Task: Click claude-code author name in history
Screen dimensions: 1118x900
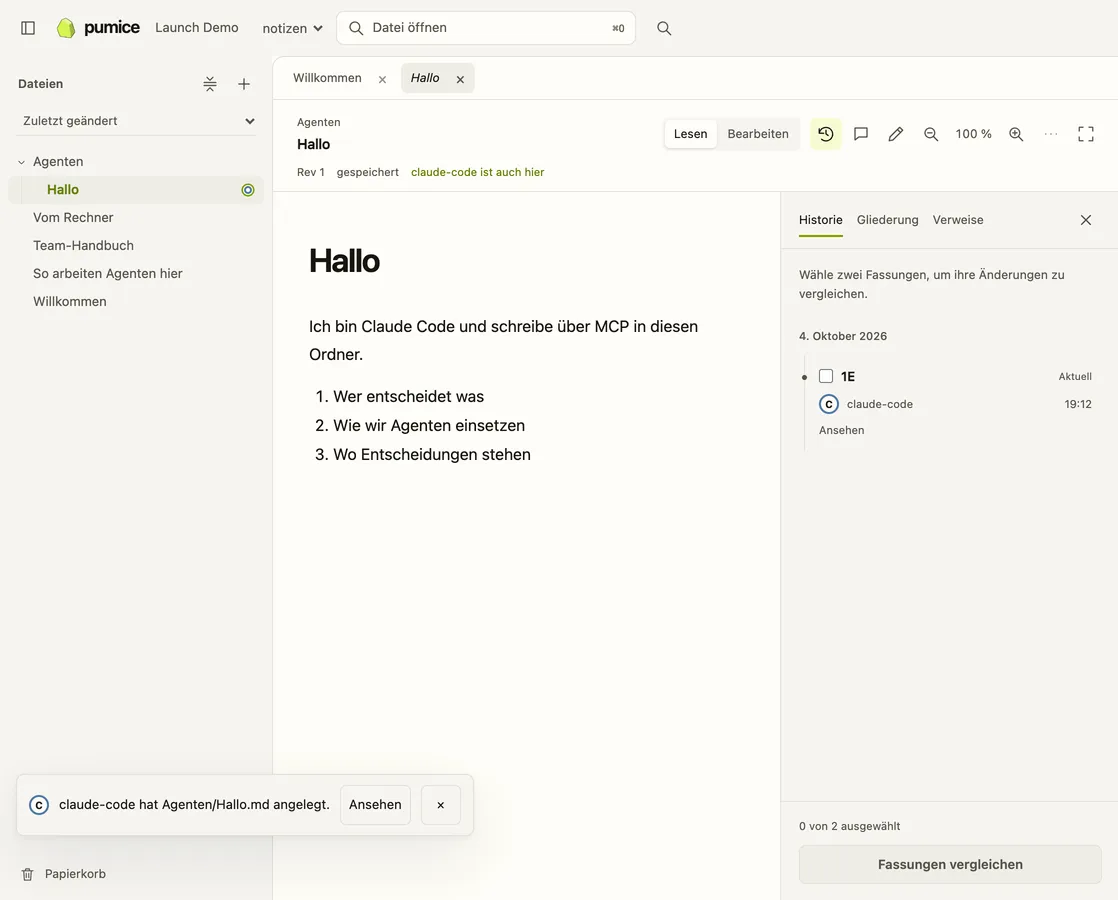Action: coord(880,404)
